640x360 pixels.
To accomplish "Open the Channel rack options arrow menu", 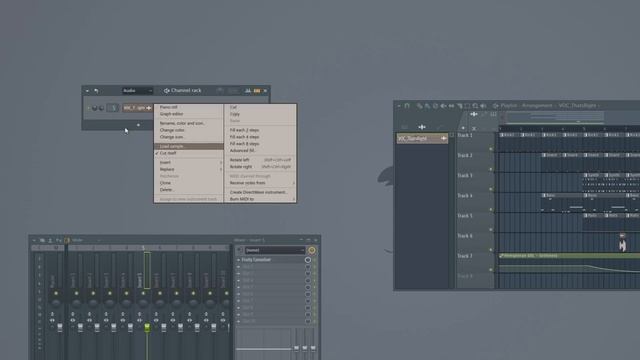I will point(87,91).
